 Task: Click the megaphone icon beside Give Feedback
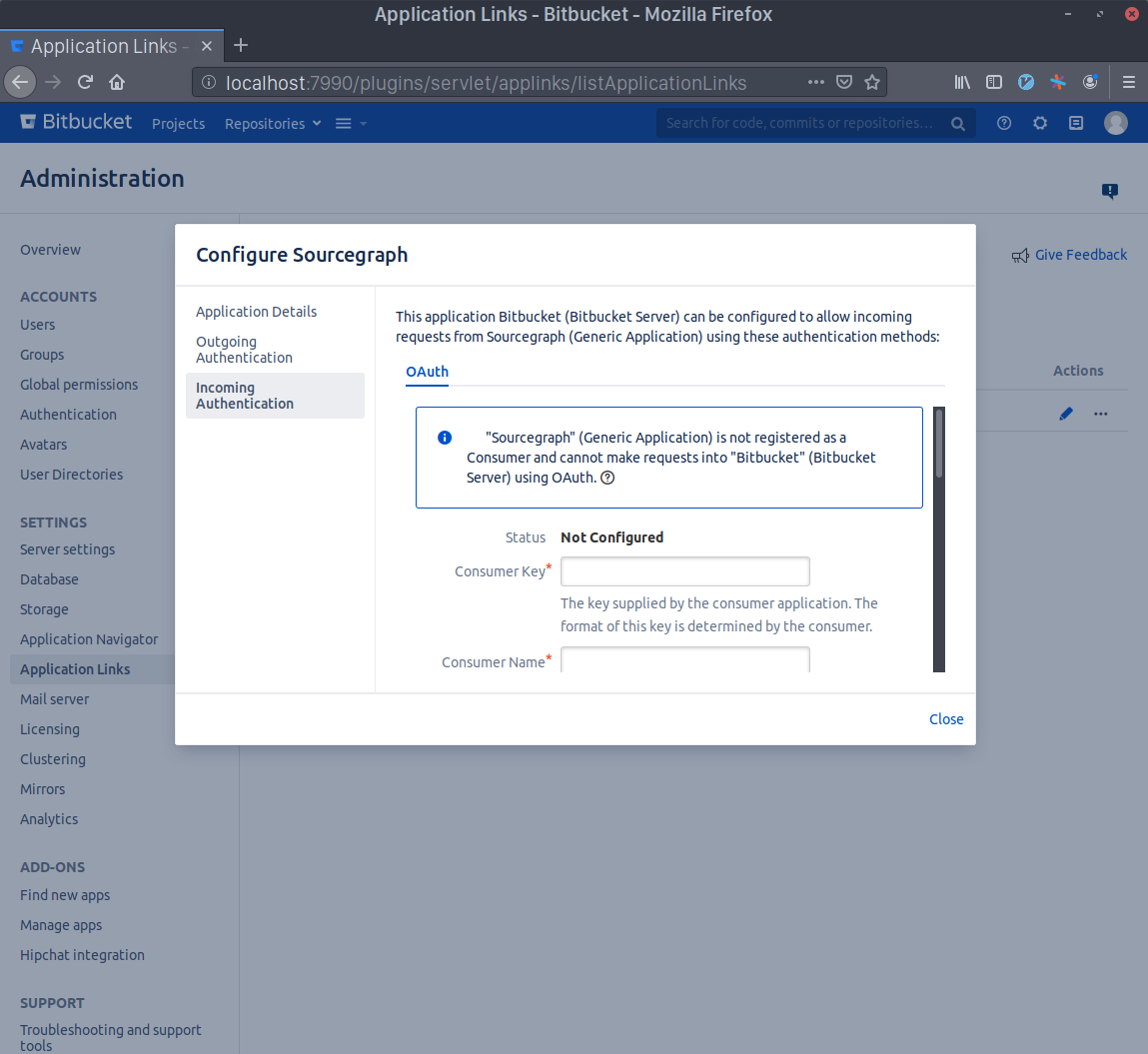[1020, 256]
